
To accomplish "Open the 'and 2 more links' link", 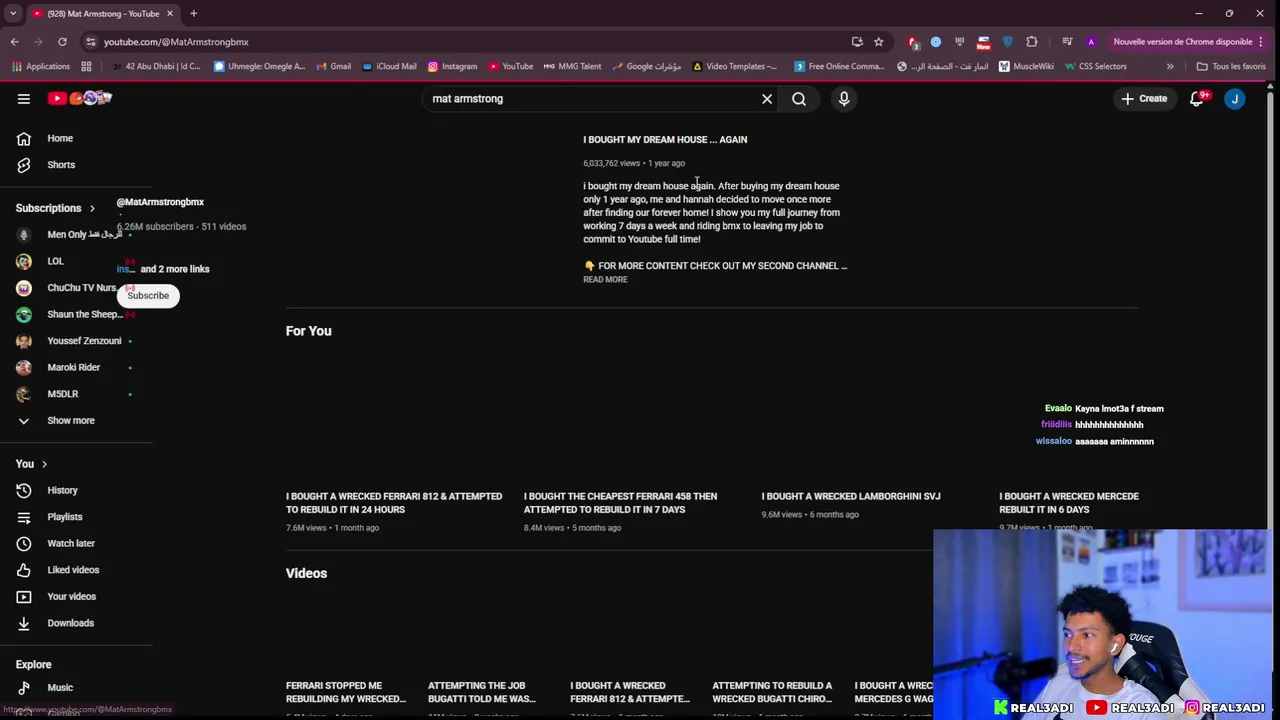I will click(x=175, y=269).
